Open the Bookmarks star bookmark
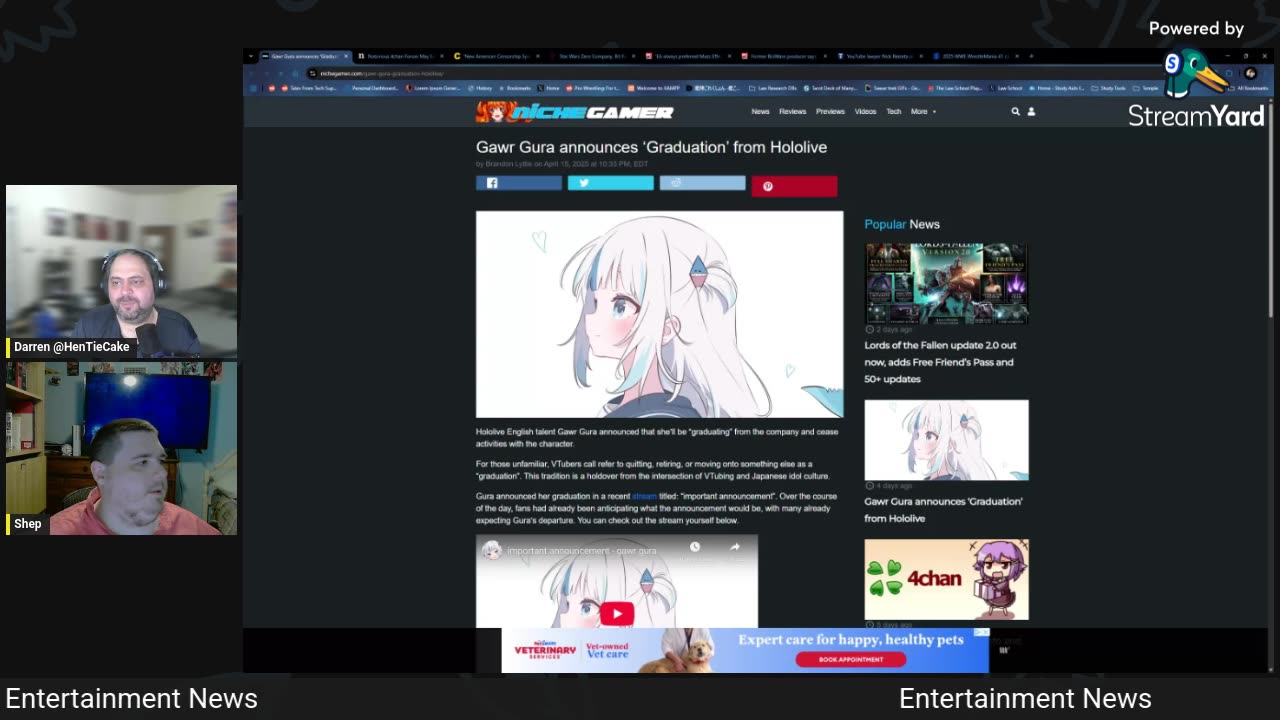The image size is (1280, 720). point(515,88)
